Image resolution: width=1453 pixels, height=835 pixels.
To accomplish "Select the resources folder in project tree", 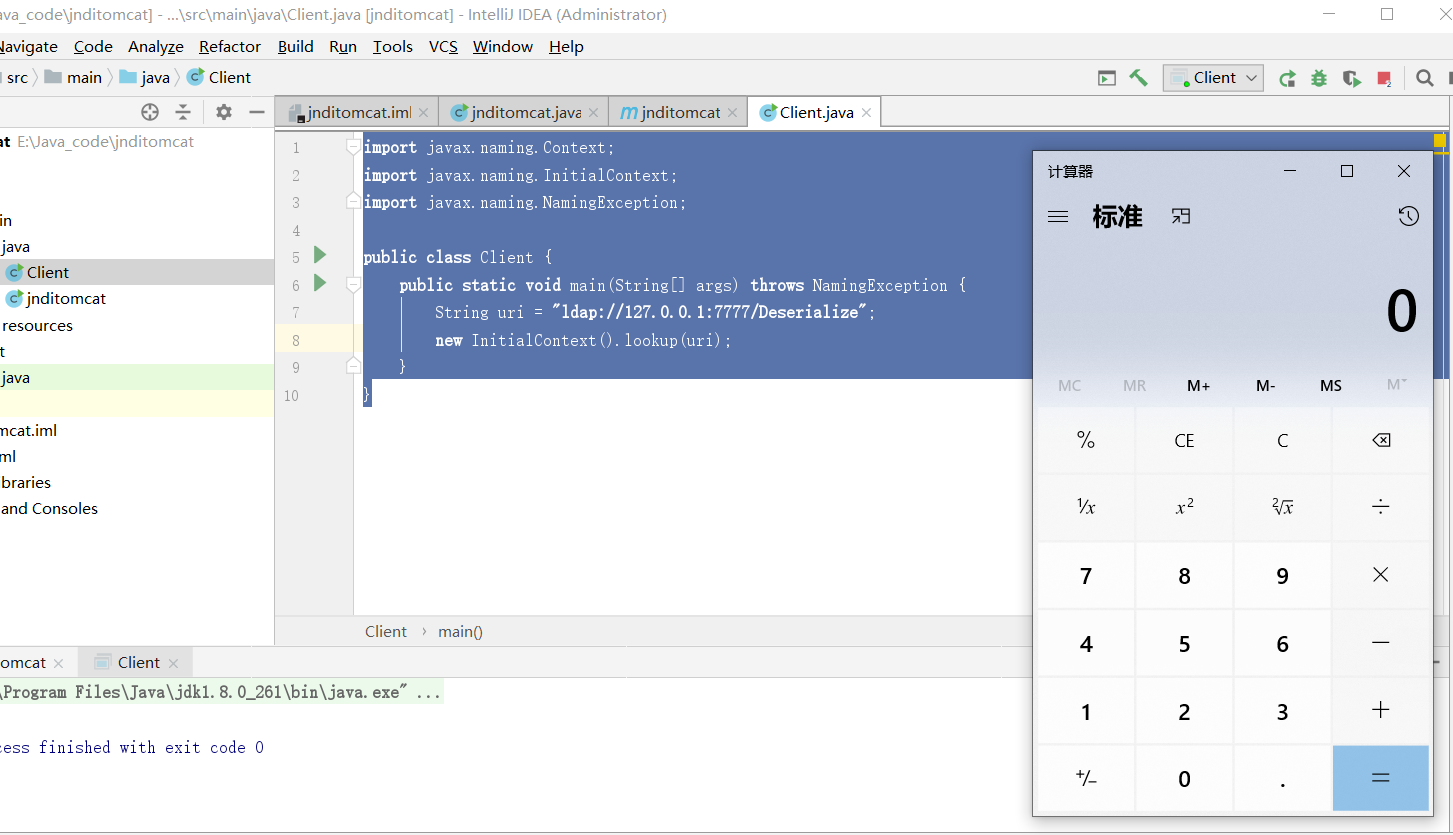I will pos(37,325).
